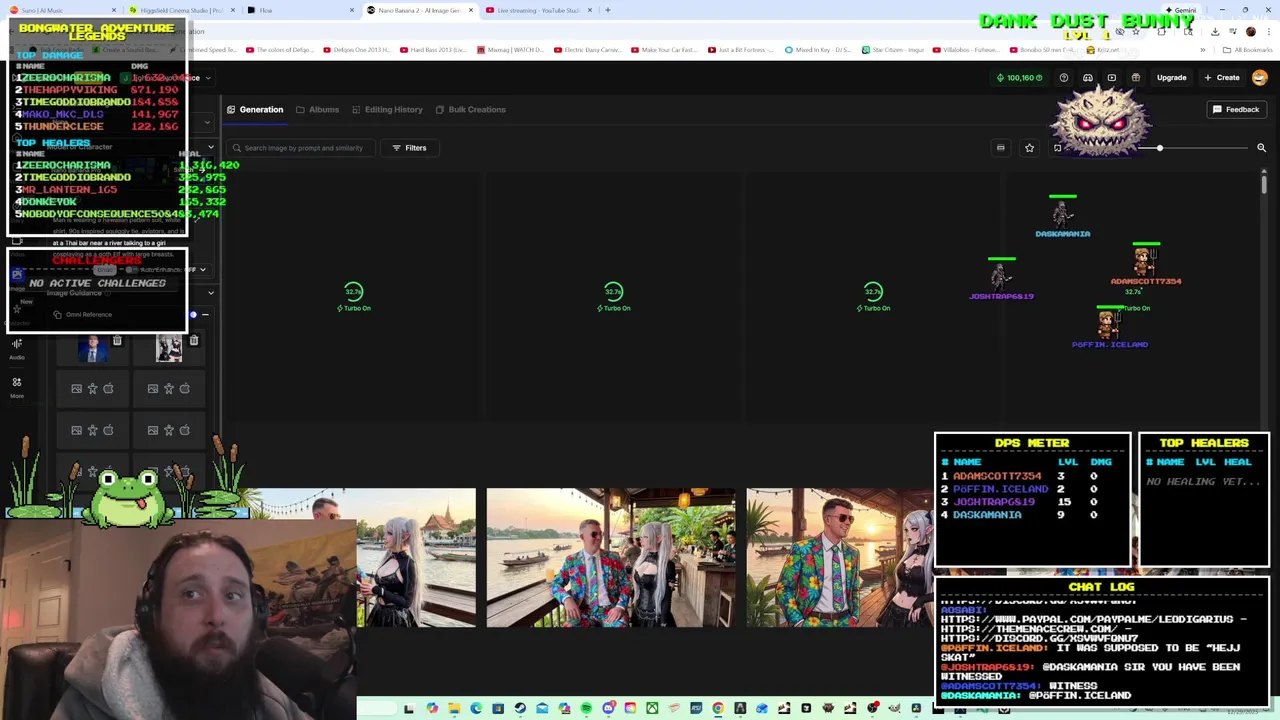Expand the workspace dropdown in header

pyautogui.click(x=208, y=77)
